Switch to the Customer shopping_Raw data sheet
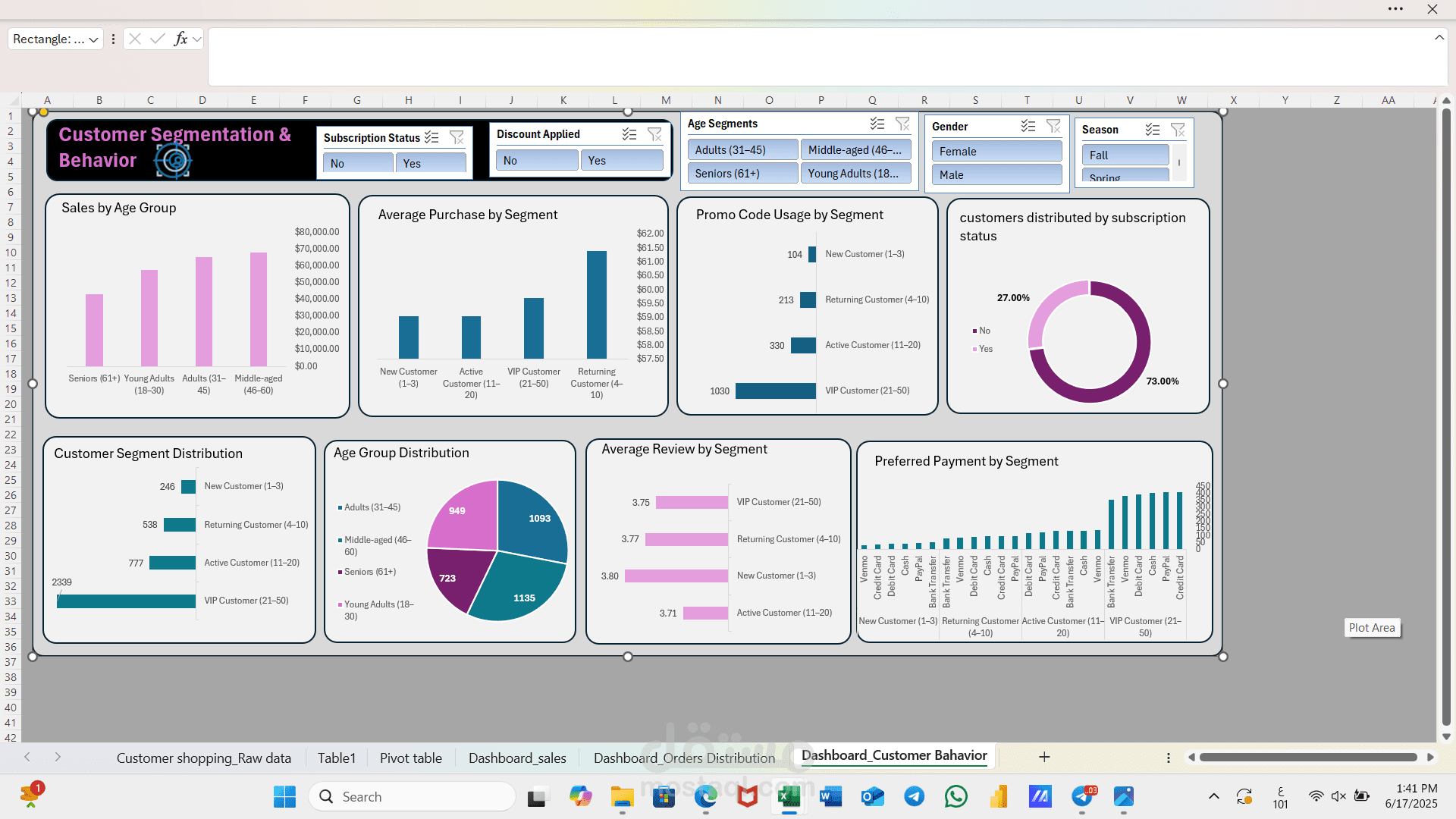Image resolution: width=1456 pixels, height=819 pixels. [x=203, y=758]
